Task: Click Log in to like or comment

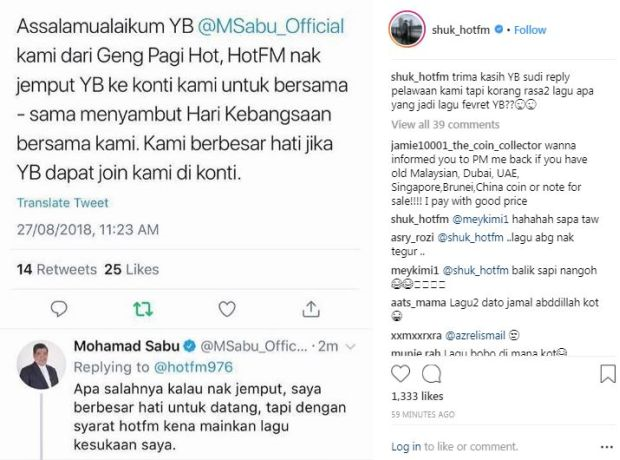Action: (x=406, y=447)
